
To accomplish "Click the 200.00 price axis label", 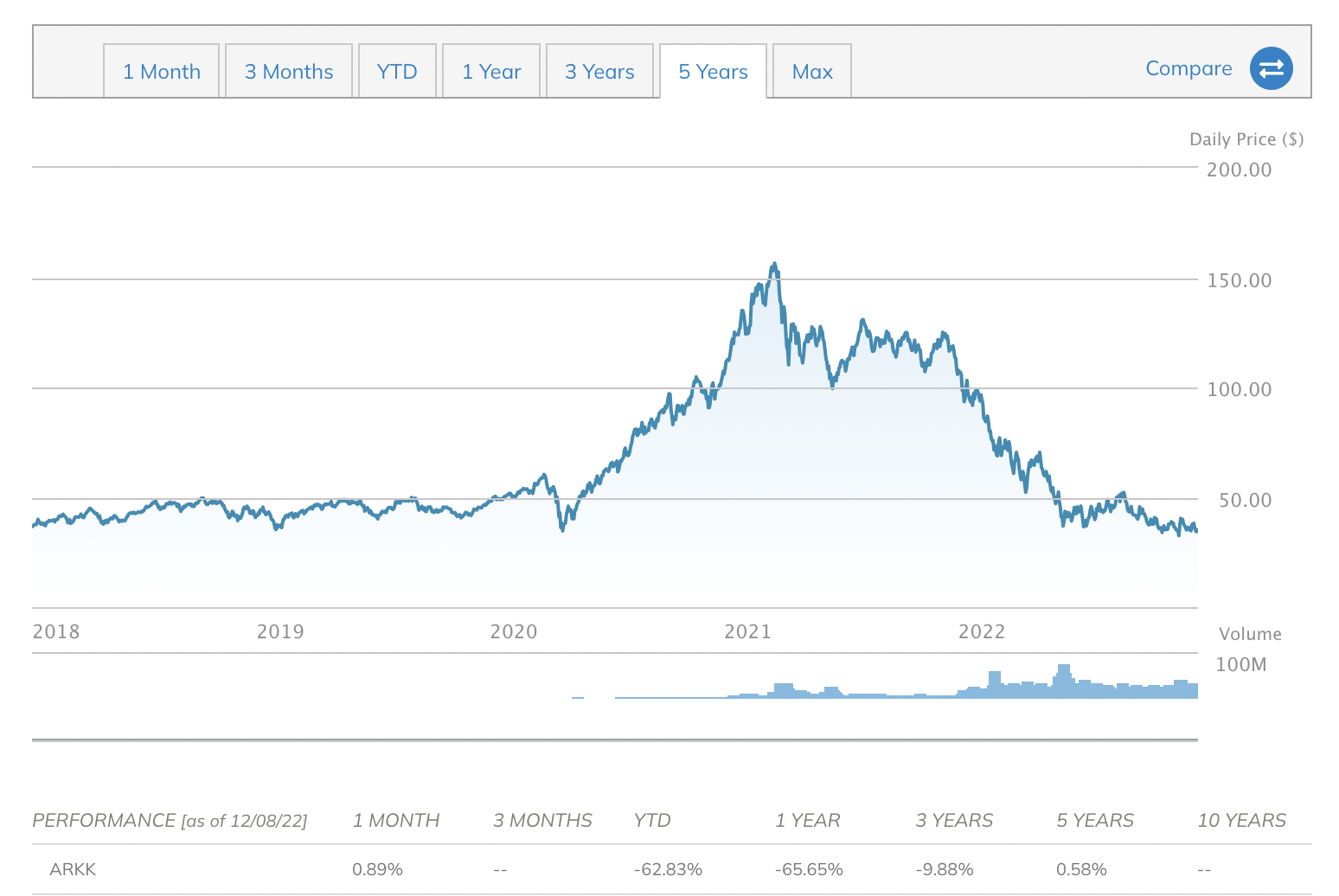I will tap(1240, 170).
